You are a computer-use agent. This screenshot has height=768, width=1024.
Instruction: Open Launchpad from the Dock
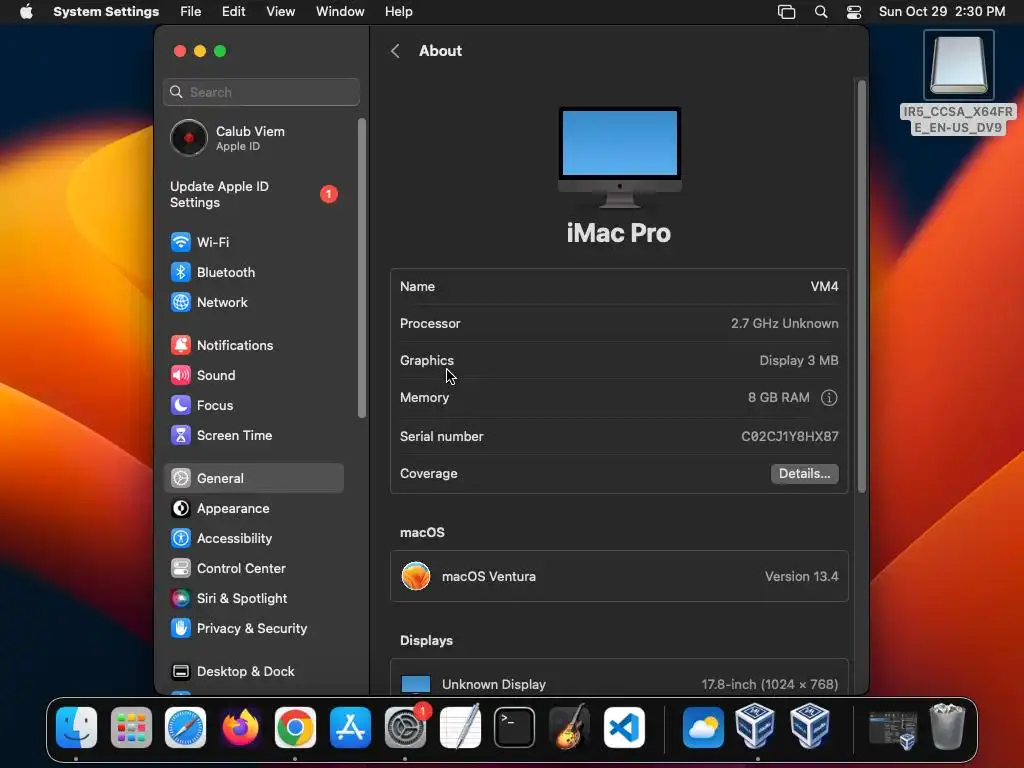tap(131, 728)
